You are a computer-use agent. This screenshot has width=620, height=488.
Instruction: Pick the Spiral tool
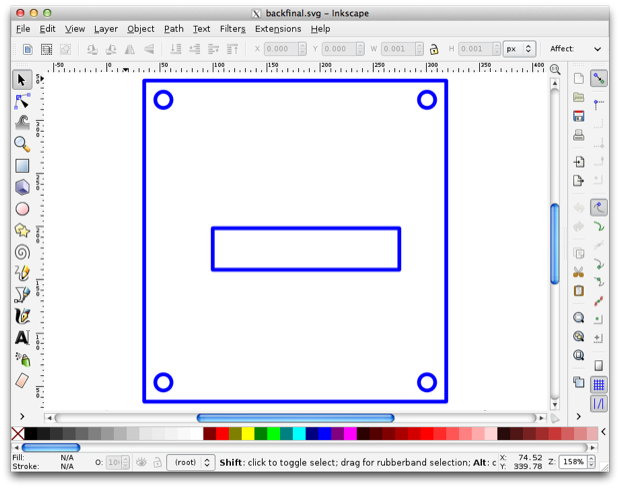22,252
